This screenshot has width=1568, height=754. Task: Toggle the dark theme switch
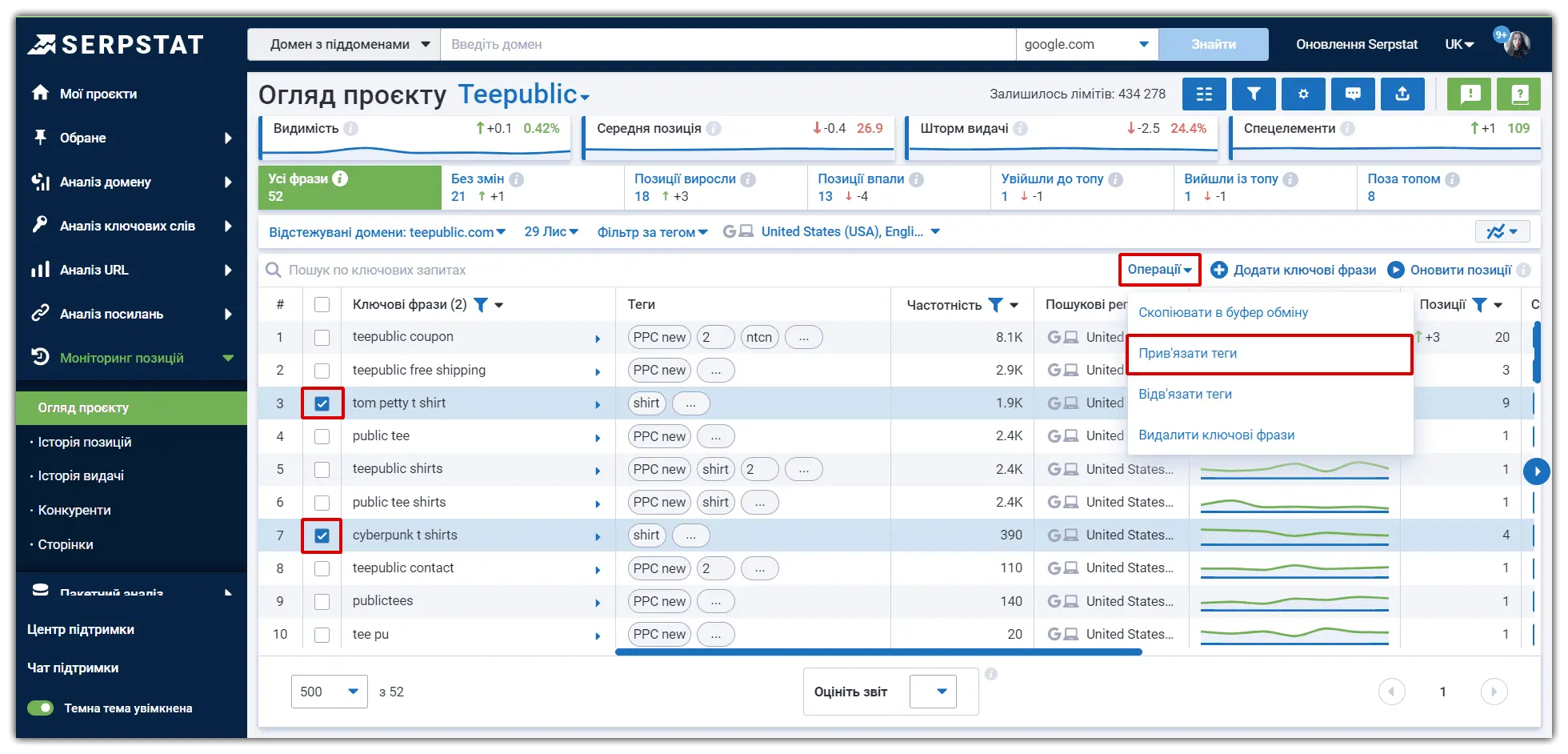pyautogui.click(x=40, y=708)
